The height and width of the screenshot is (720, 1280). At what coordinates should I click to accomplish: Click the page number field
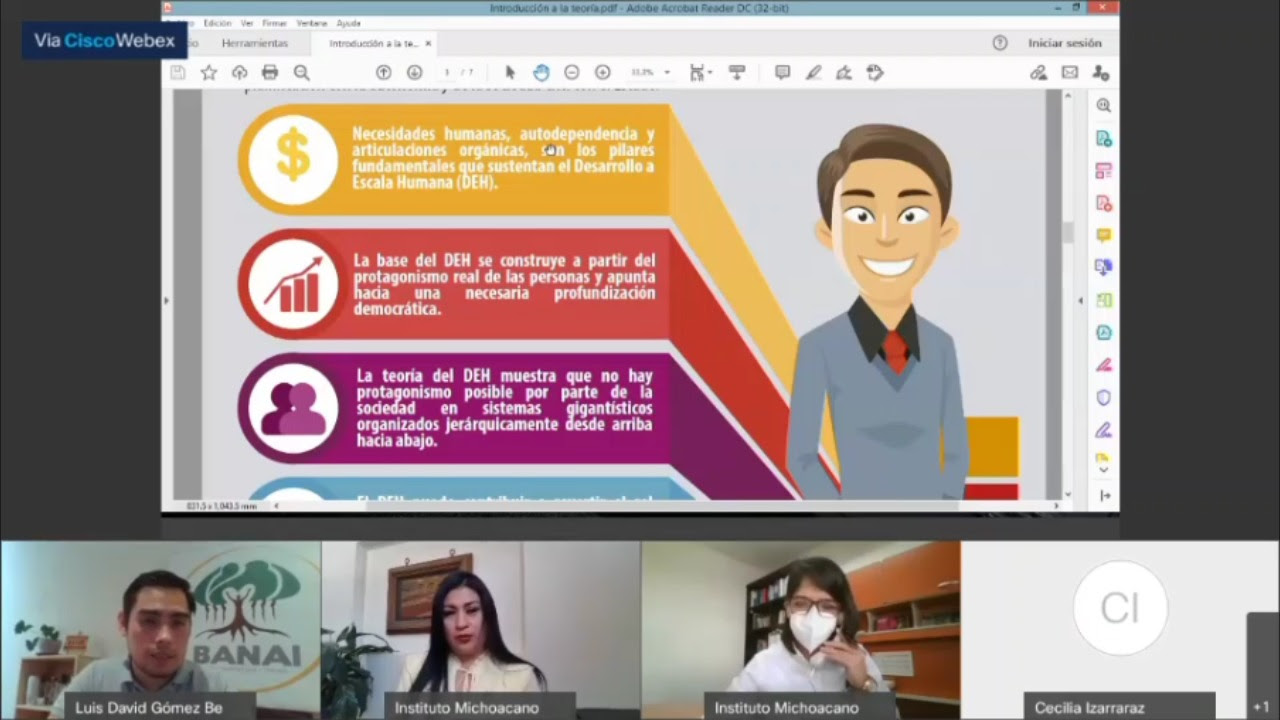447,72
